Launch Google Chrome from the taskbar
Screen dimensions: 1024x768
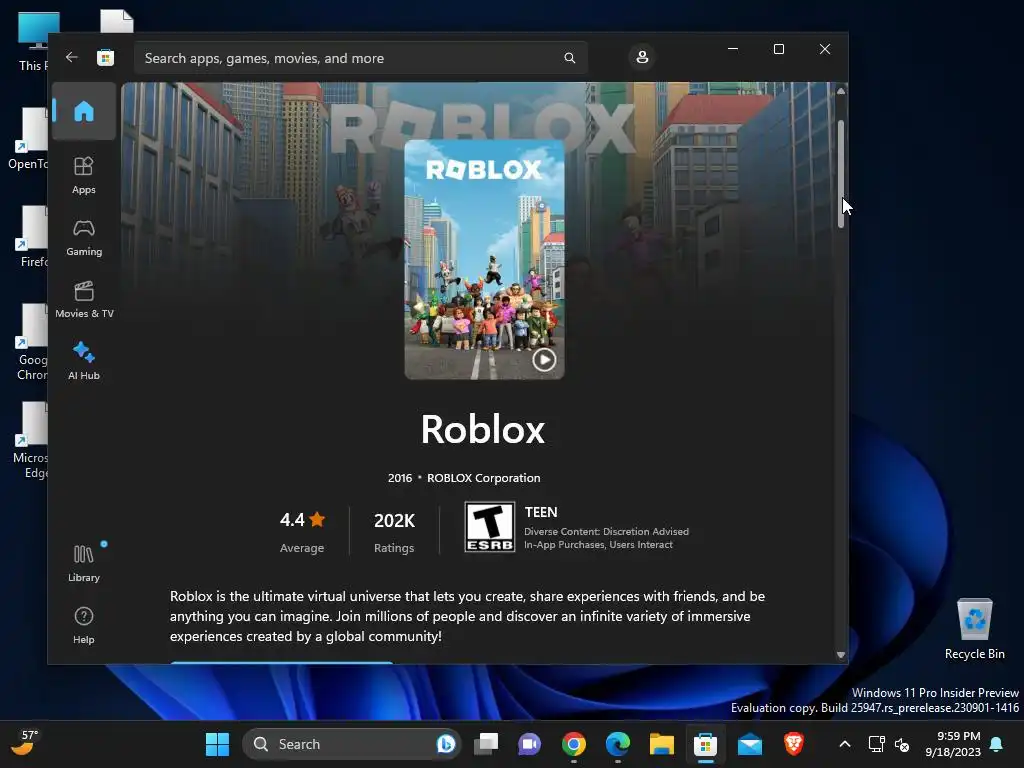point(573,744)
